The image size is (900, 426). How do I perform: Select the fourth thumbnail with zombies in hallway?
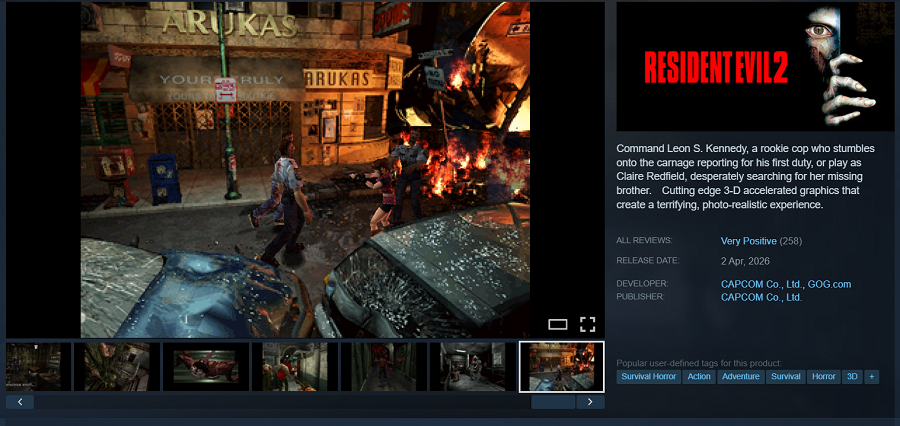(294, 367)
